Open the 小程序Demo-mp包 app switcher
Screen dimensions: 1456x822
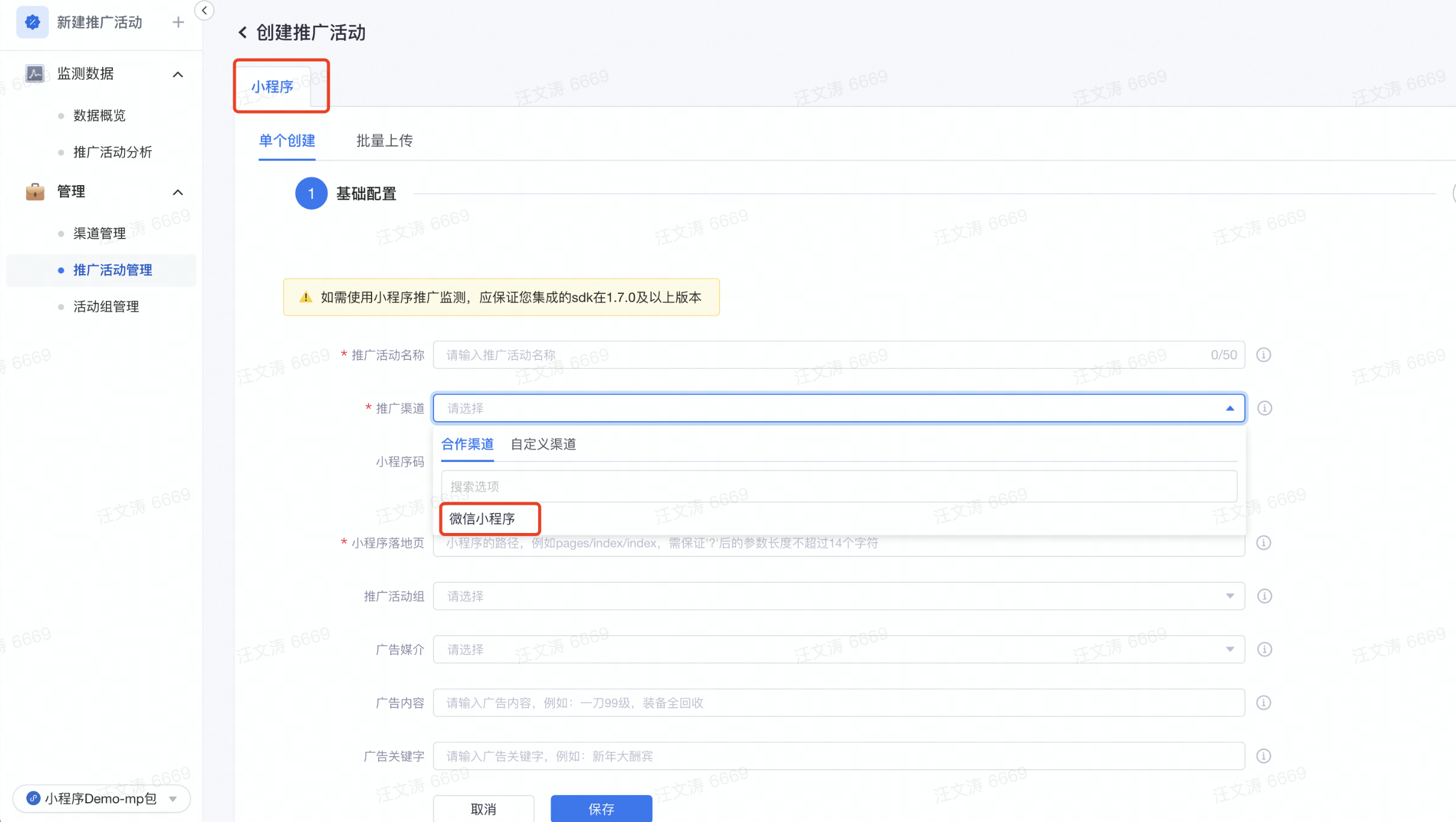pos(101,799)
